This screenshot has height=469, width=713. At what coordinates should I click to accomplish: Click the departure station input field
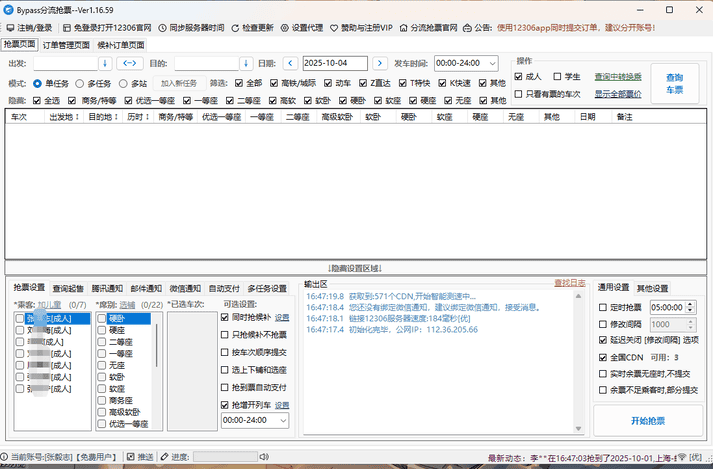pos(65,63)
